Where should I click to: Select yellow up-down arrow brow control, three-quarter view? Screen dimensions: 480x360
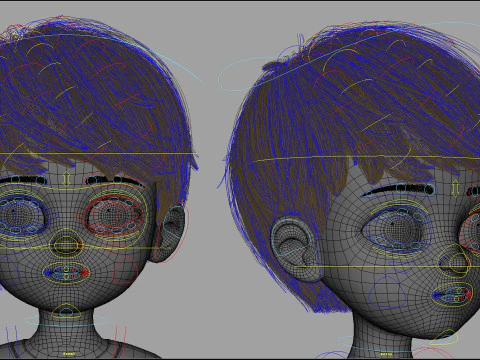tap(455, 189)
